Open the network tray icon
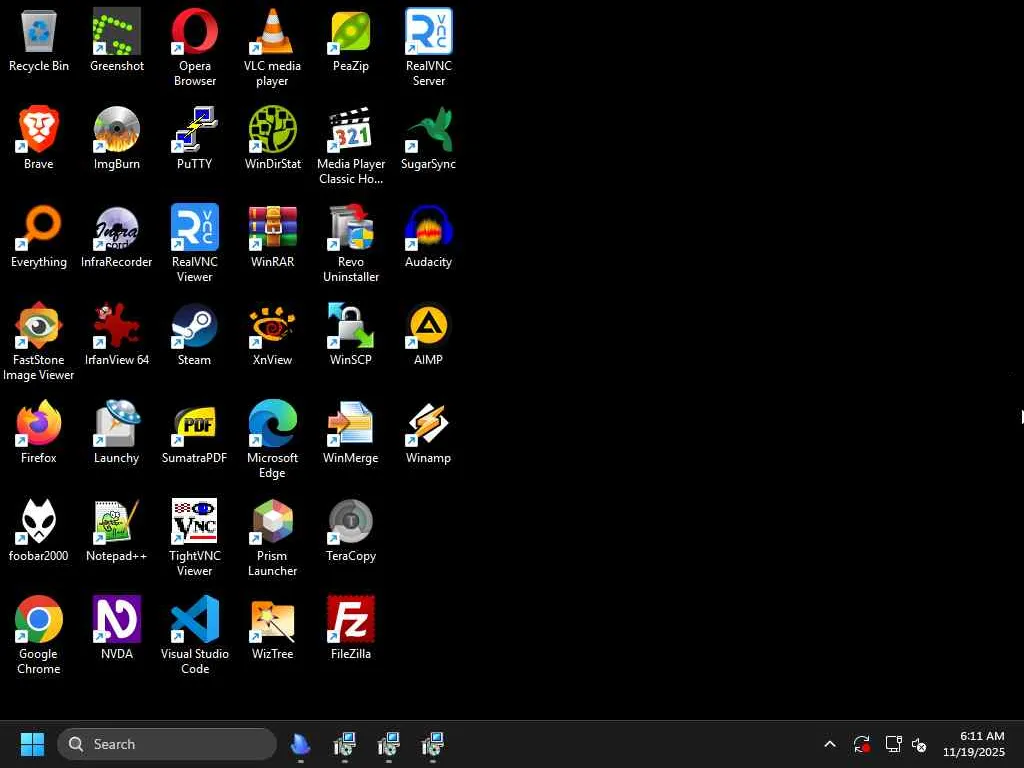 coord(893,744)
